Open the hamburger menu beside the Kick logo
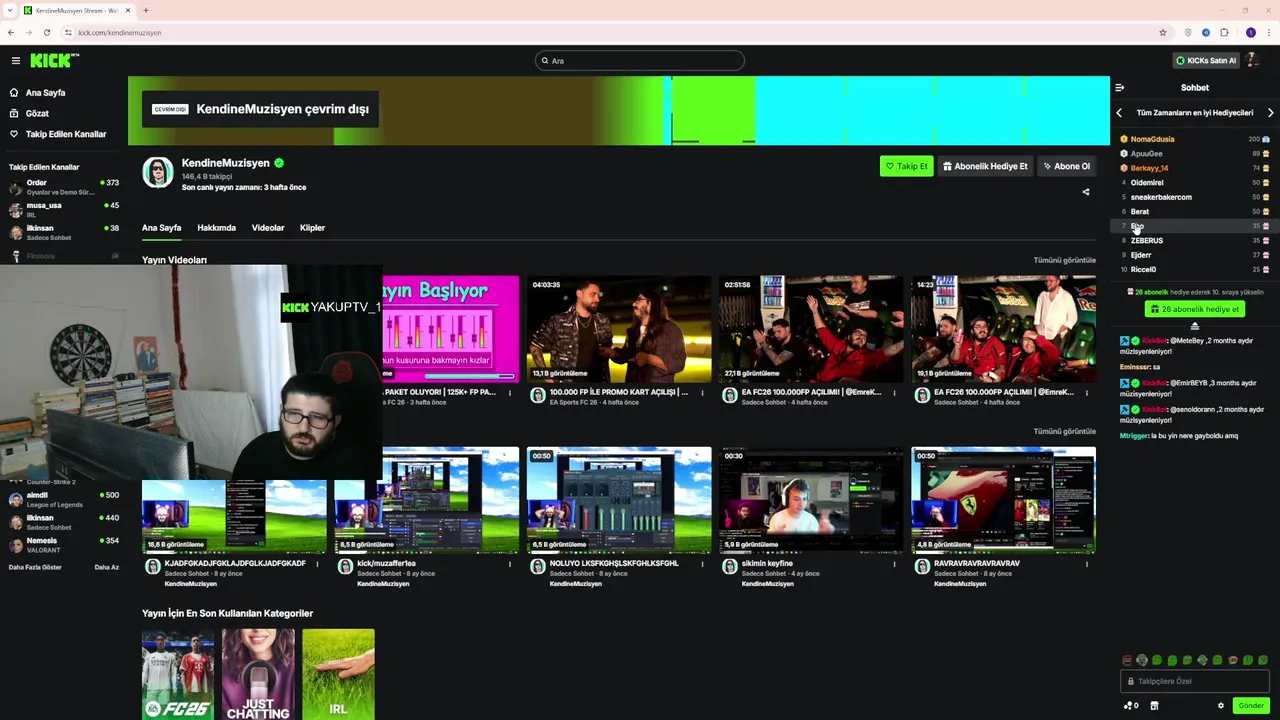The image size is (1280, 720). (15, 61)
